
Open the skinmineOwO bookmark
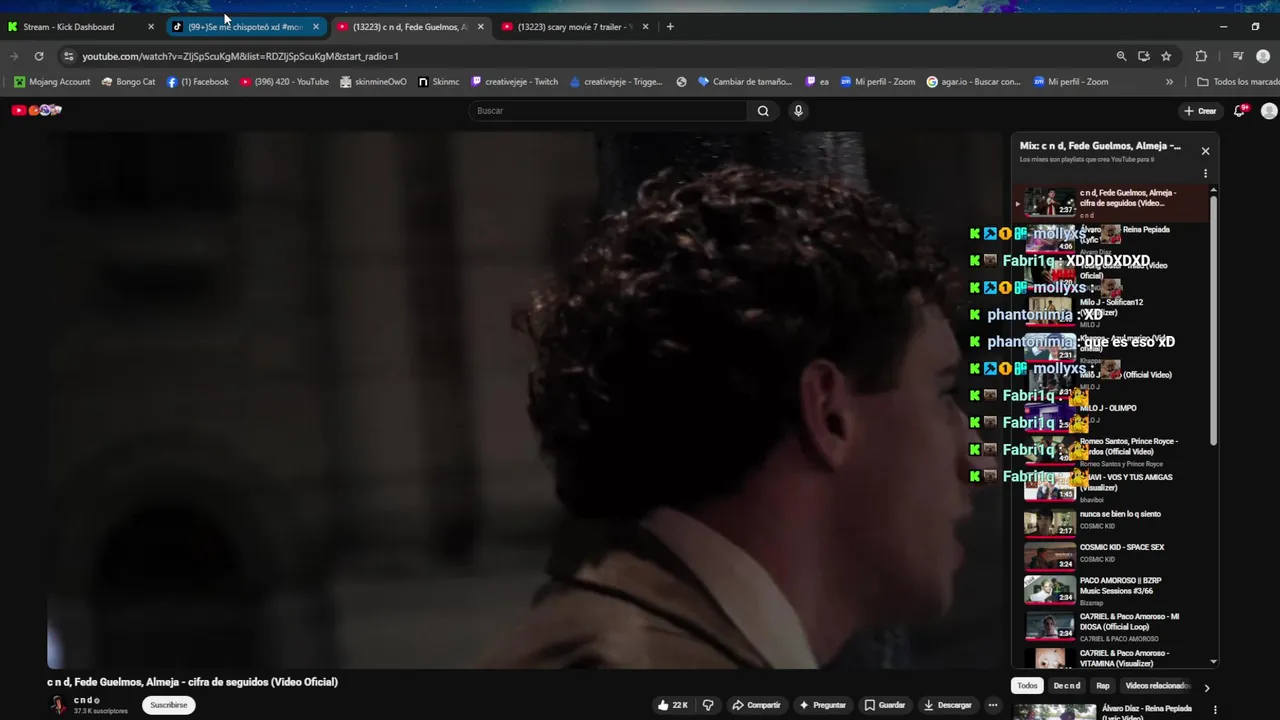coord(373,82)
